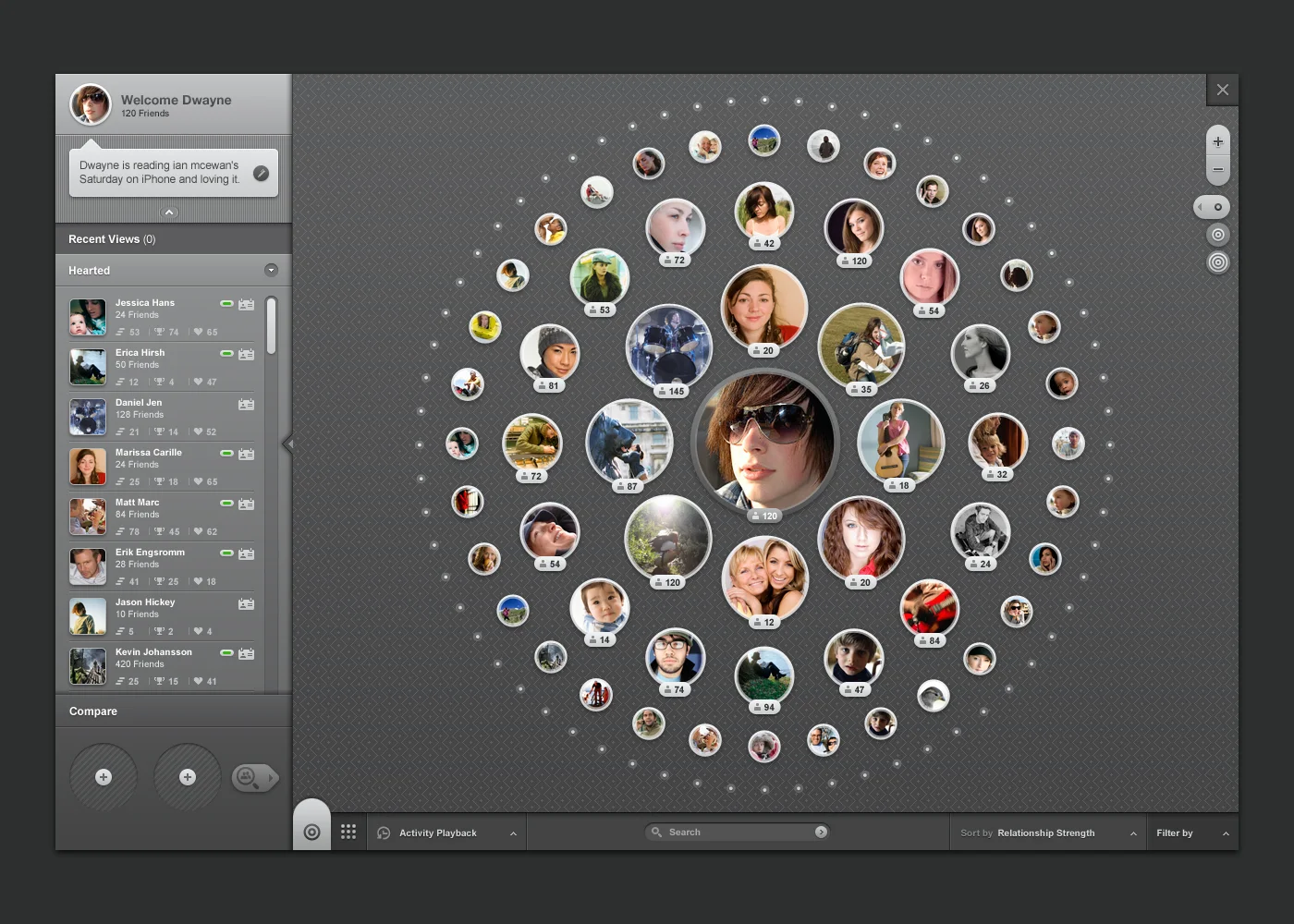Switch to the grid view tab
Viewport: 1294px width, 924px height.
(348, 832)
